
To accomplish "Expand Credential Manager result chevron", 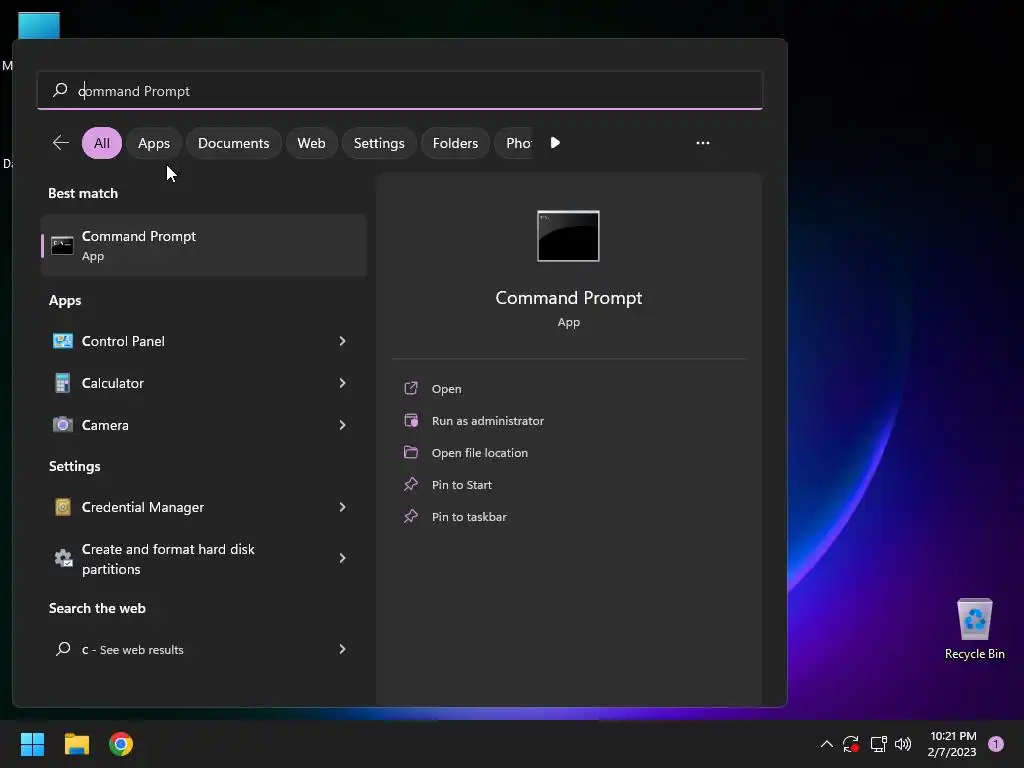I will coord(342,507).
